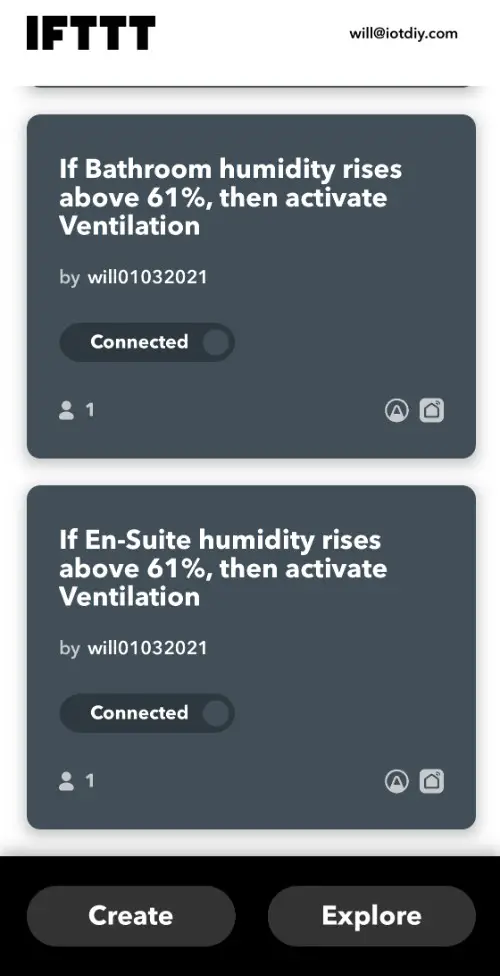Click the user count icon on En-Suite applet

click(67, 781)
